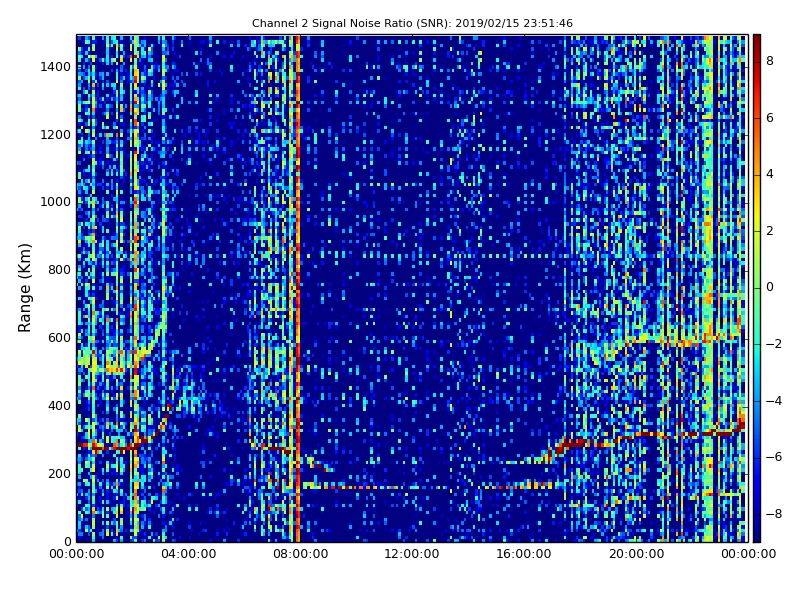Click the 1200 range tick label
Screen dimensions: 800x600
(x=56, y=135)
